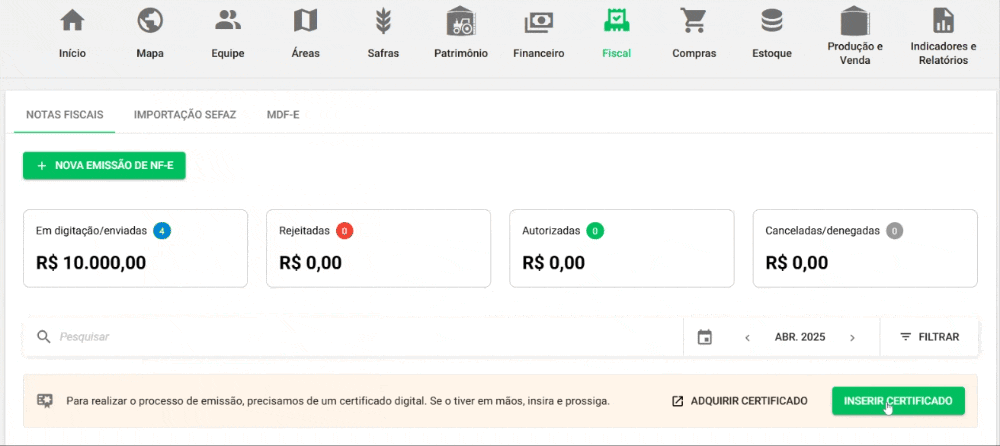Select the Compras shopping cart icon

coord(694,21)
